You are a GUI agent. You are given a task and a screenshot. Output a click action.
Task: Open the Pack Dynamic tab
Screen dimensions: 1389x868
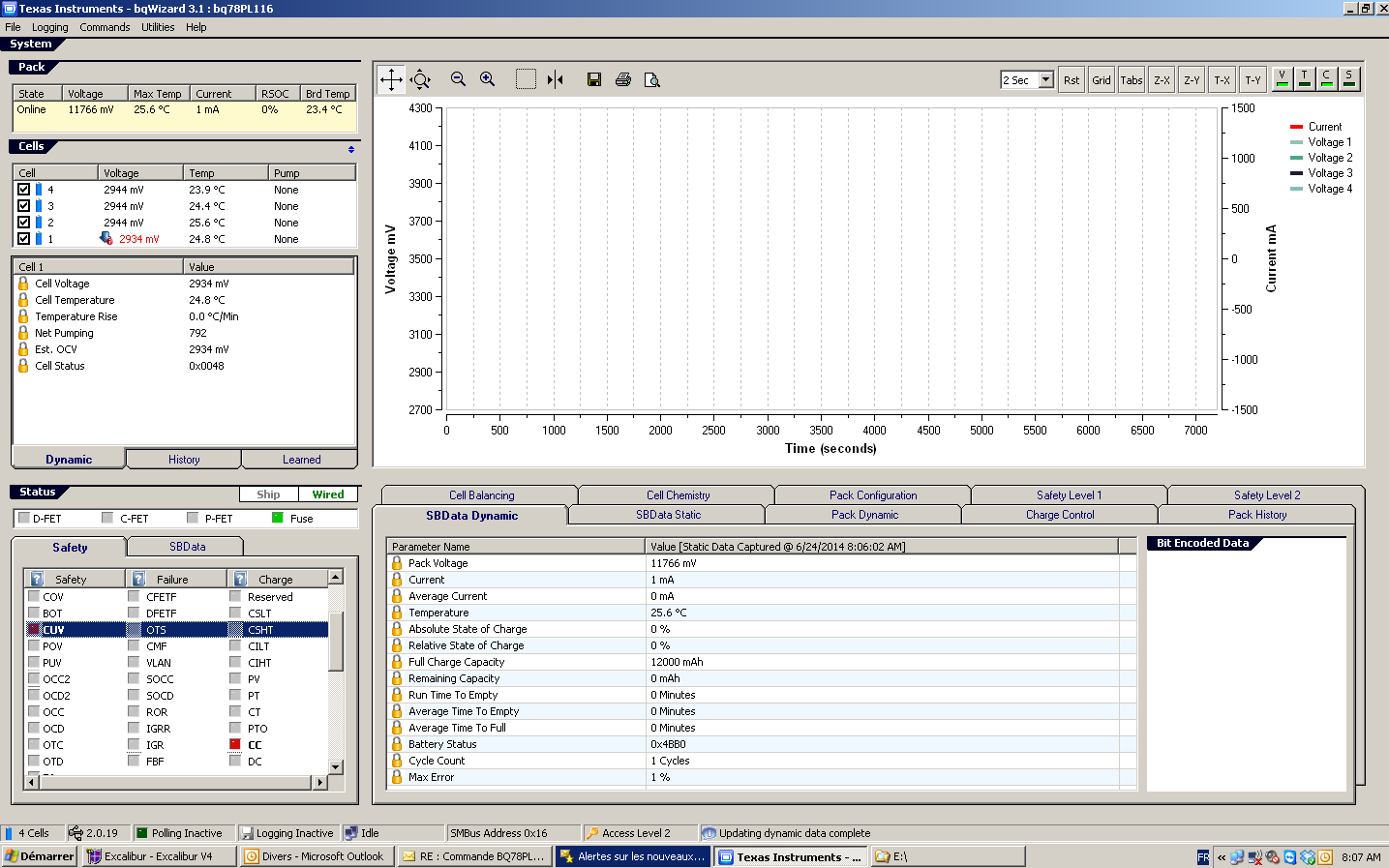864,515
